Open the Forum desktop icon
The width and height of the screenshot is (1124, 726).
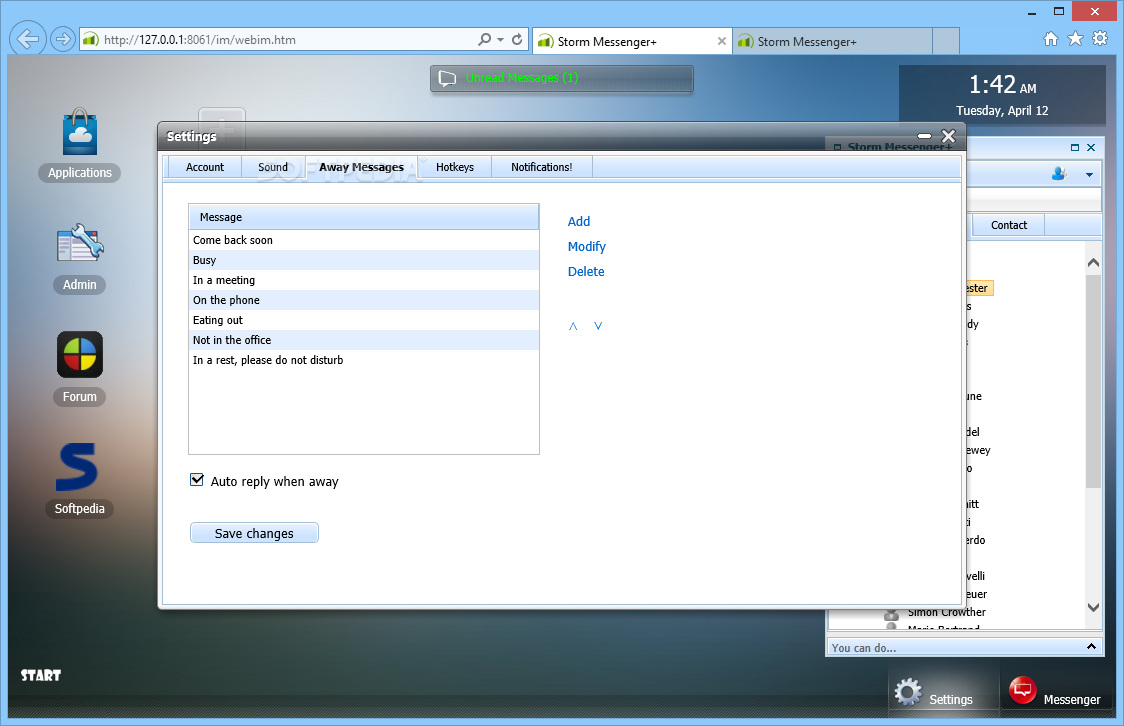pyautogui.click(x=80, y=355)
